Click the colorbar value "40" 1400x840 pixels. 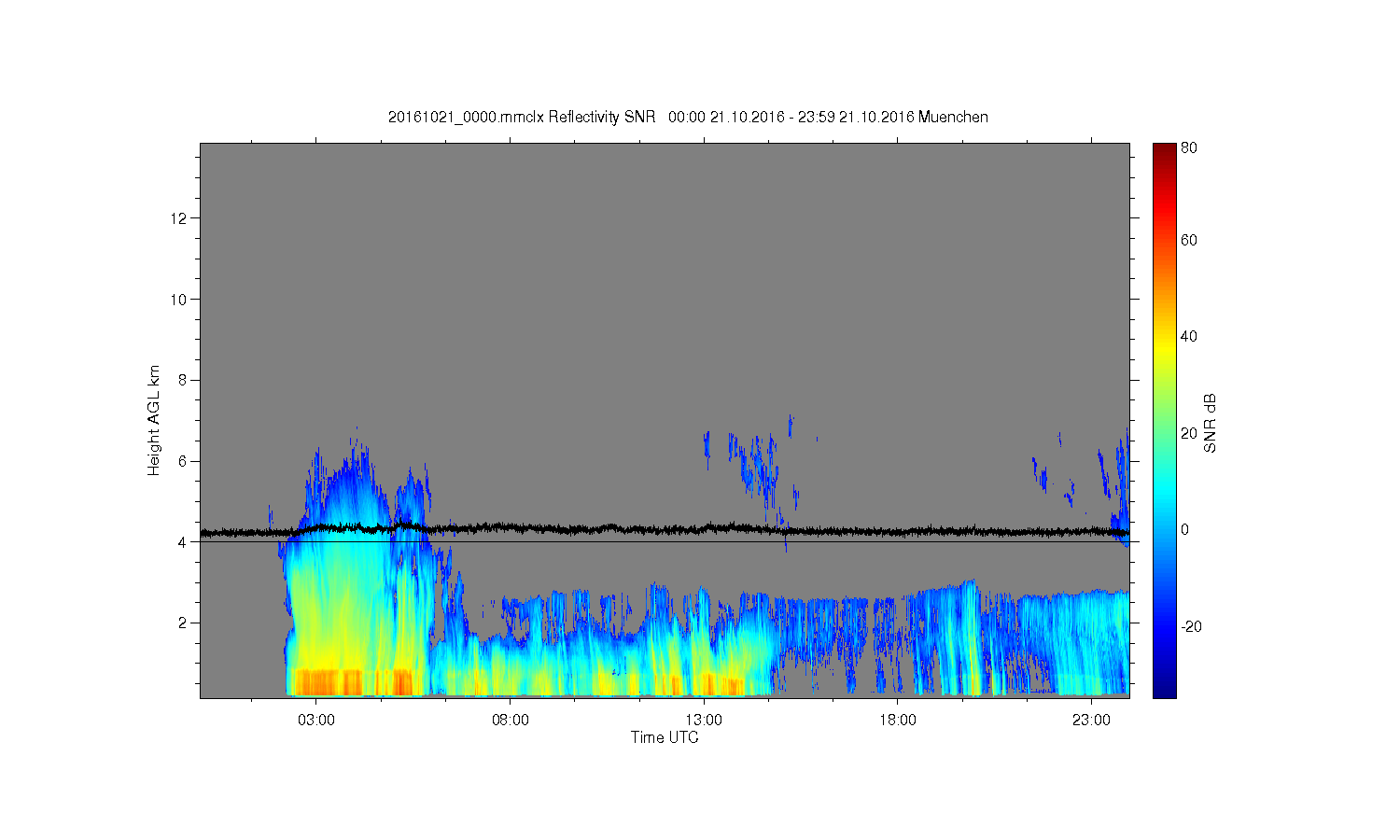point(1189,336)
